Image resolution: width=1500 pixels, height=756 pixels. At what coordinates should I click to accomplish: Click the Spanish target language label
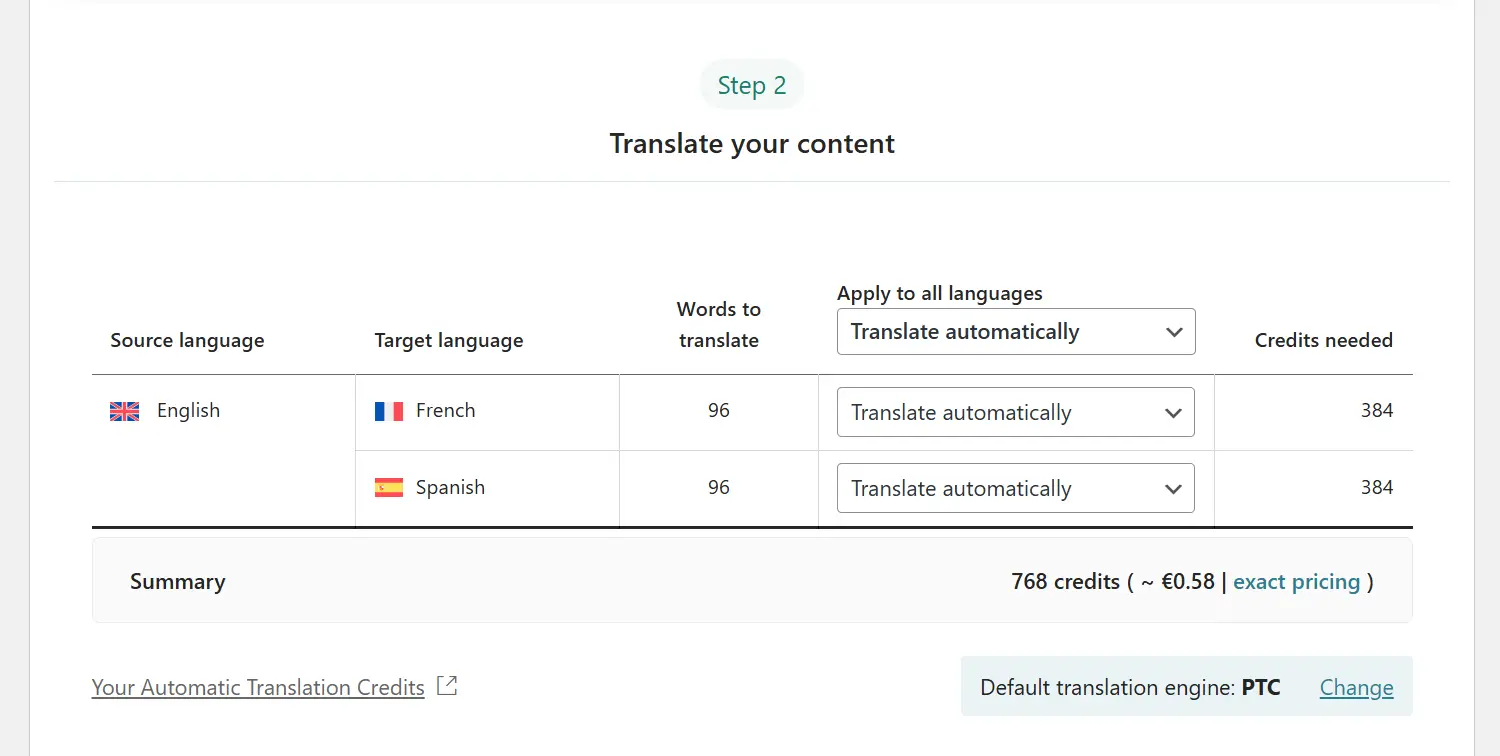click(x=450, y=488)
